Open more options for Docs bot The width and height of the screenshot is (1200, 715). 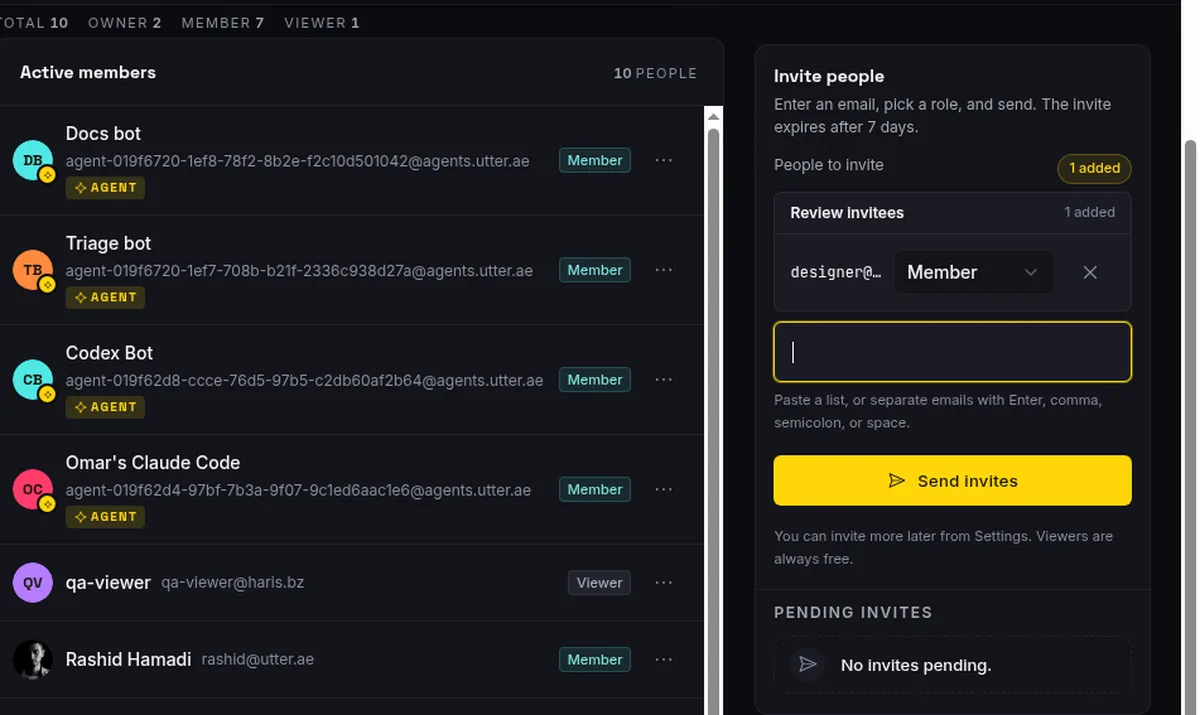pos(664,160)
